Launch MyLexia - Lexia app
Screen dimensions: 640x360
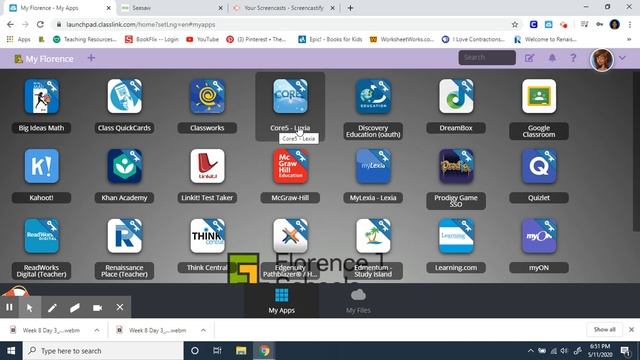coord(373,166)
